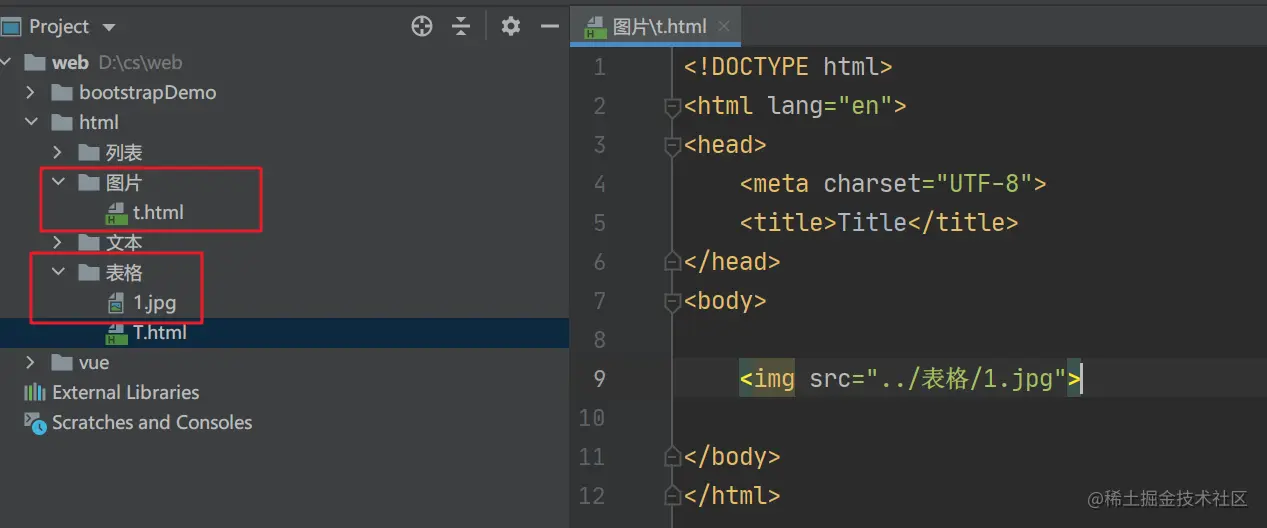
Task: Expand the 文本 folder arrow
Action: 57,242
